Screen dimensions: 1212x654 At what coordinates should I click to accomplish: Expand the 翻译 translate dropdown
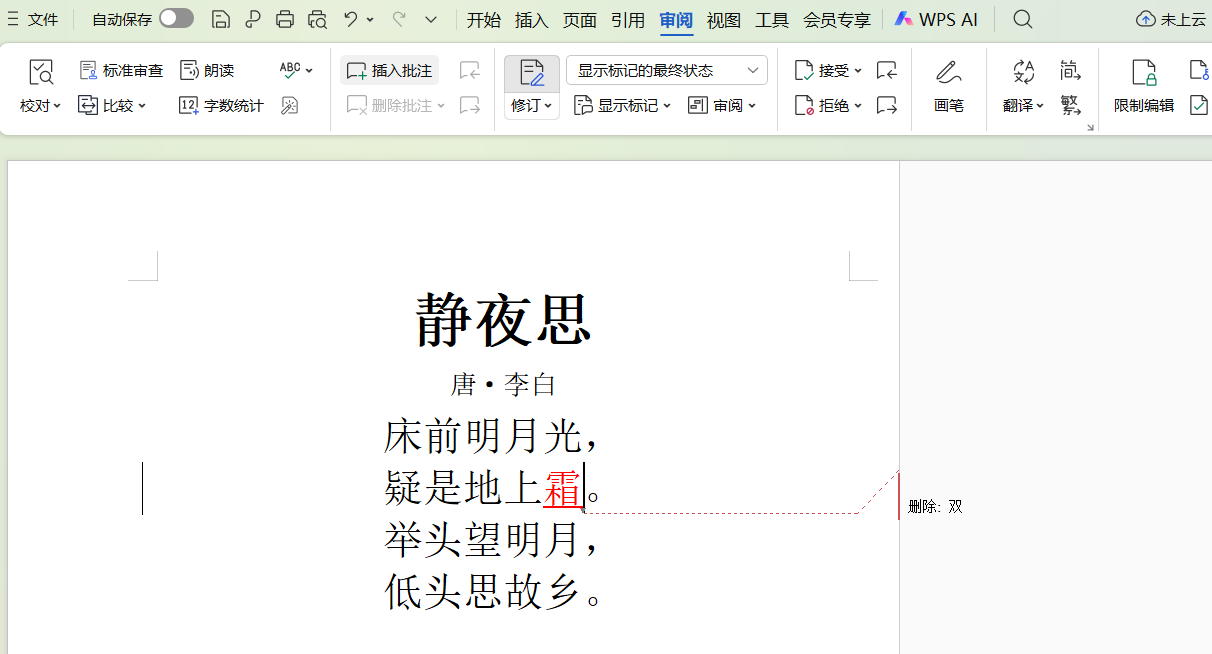[x=1040, y=106]
